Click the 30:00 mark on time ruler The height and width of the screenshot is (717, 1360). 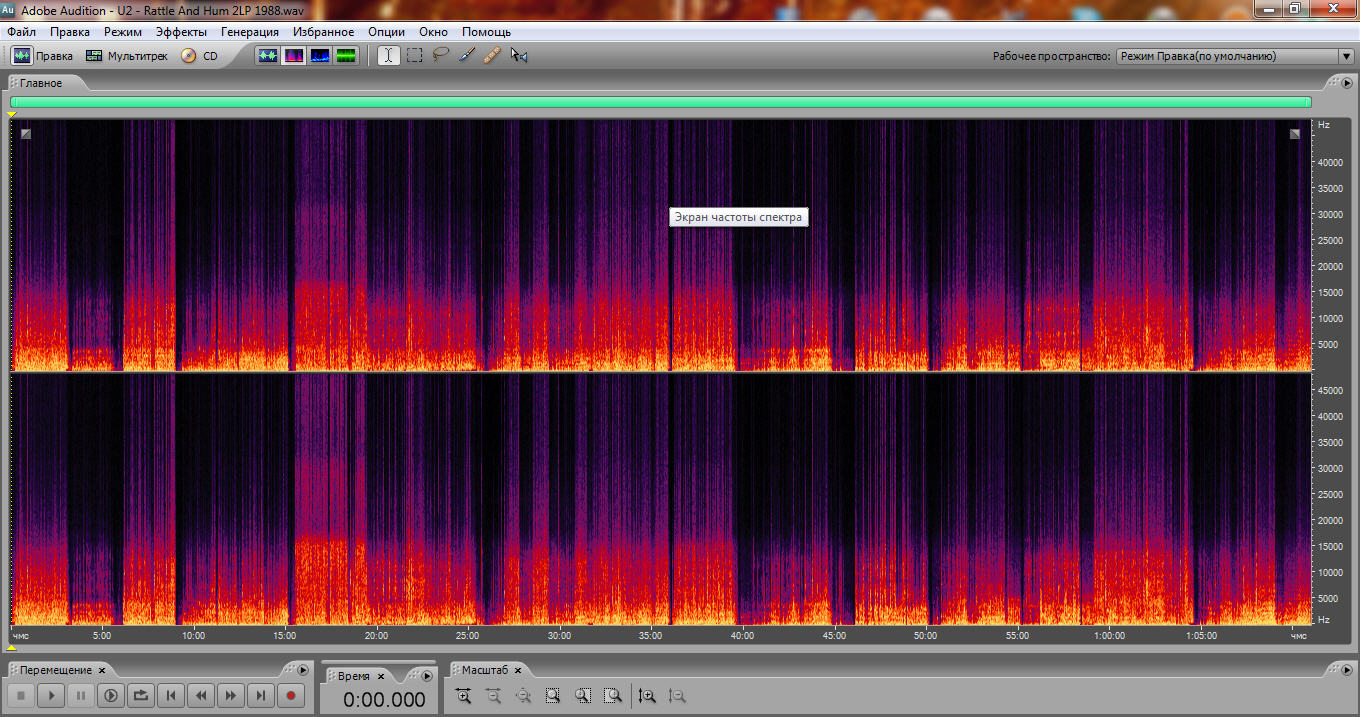pyautogui.click(x=559, y=635)
